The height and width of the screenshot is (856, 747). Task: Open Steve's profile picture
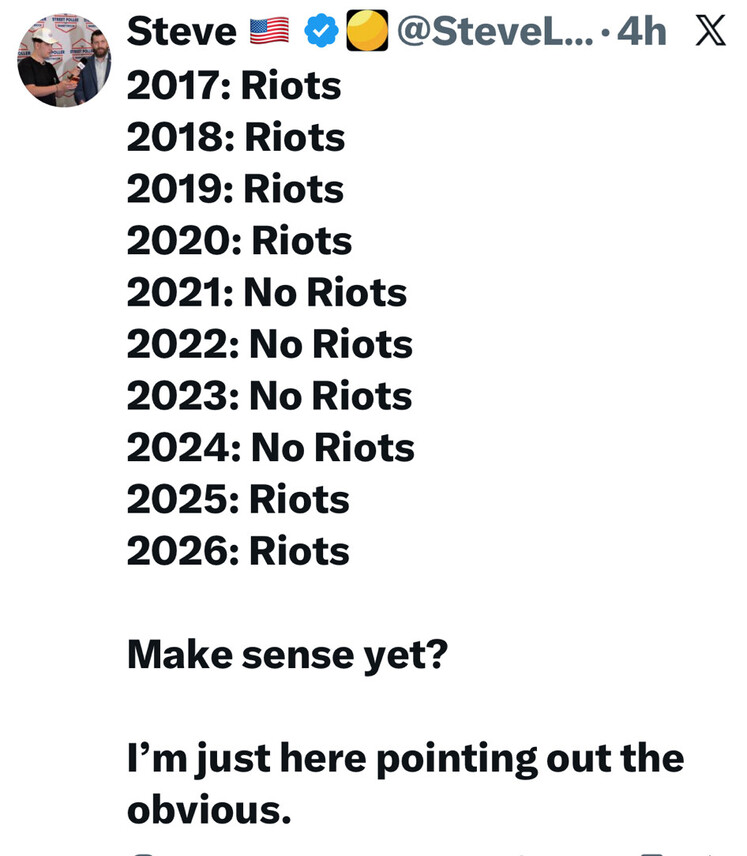click(x=64, y=60)
